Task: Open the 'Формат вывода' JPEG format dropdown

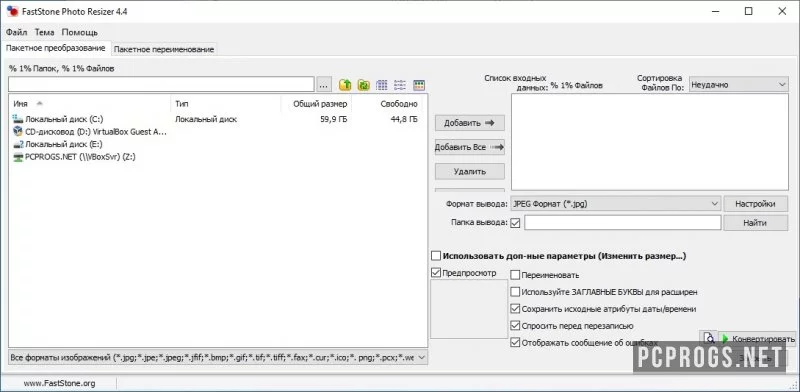Action: (x=615, y=204)
